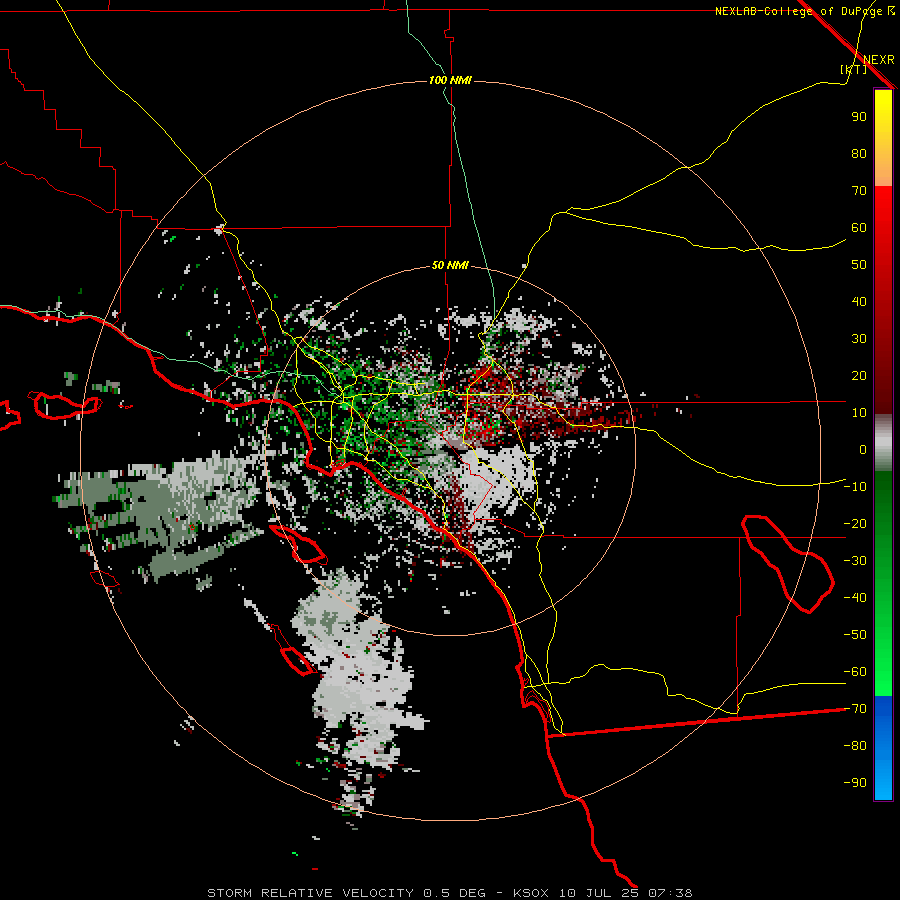900x900 pixels.
Task: Click the -70 scale value
Action: 855,708
